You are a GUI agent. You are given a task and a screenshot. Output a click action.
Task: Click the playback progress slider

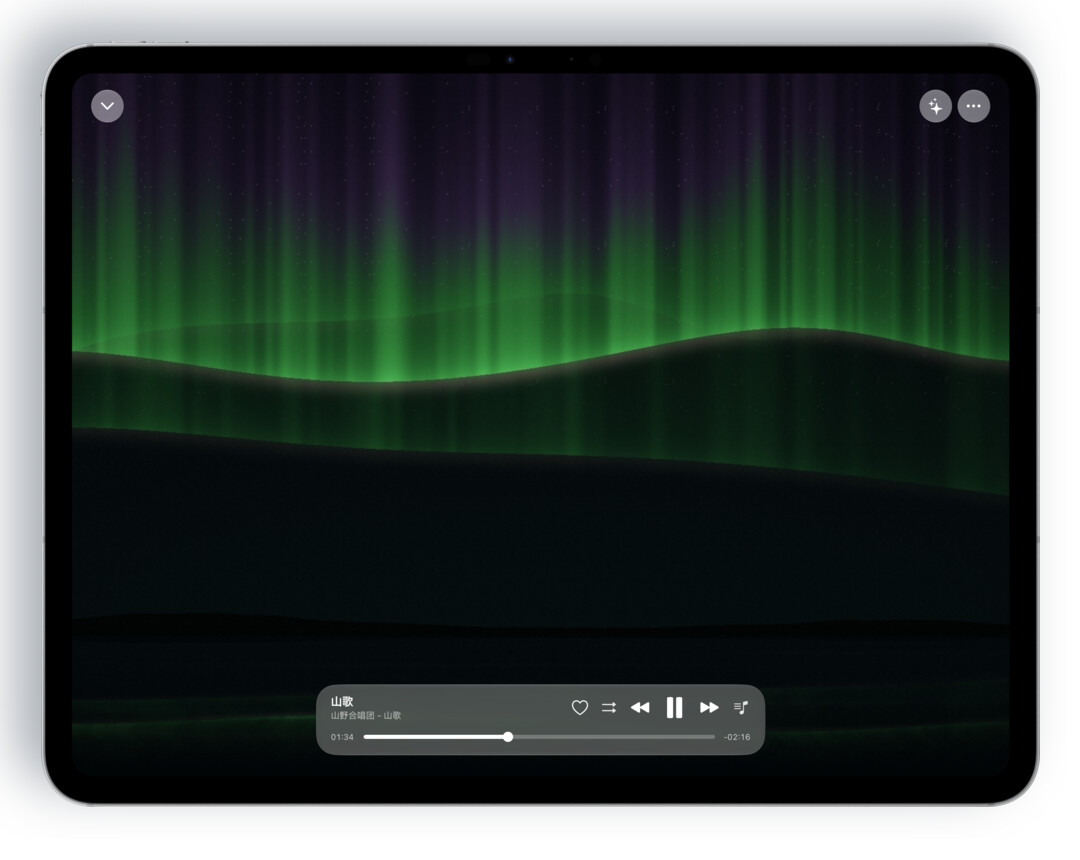tap(539, 737)
